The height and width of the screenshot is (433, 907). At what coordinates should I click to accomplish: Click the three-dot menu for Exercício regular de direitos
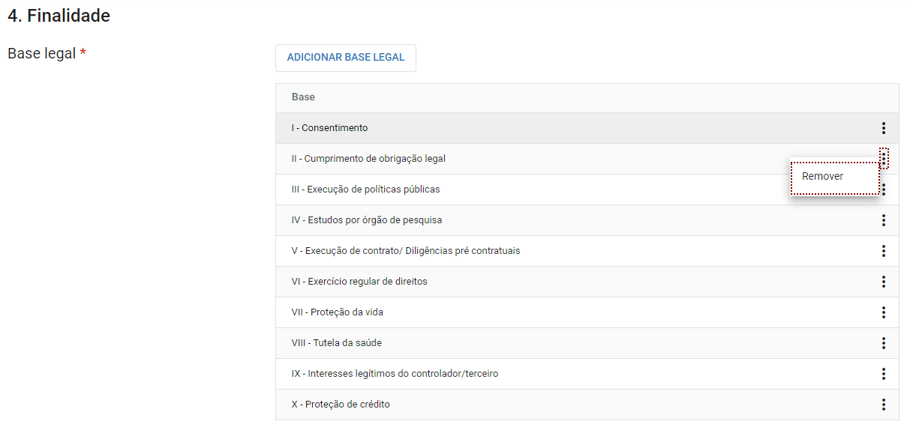coord(883,282)
